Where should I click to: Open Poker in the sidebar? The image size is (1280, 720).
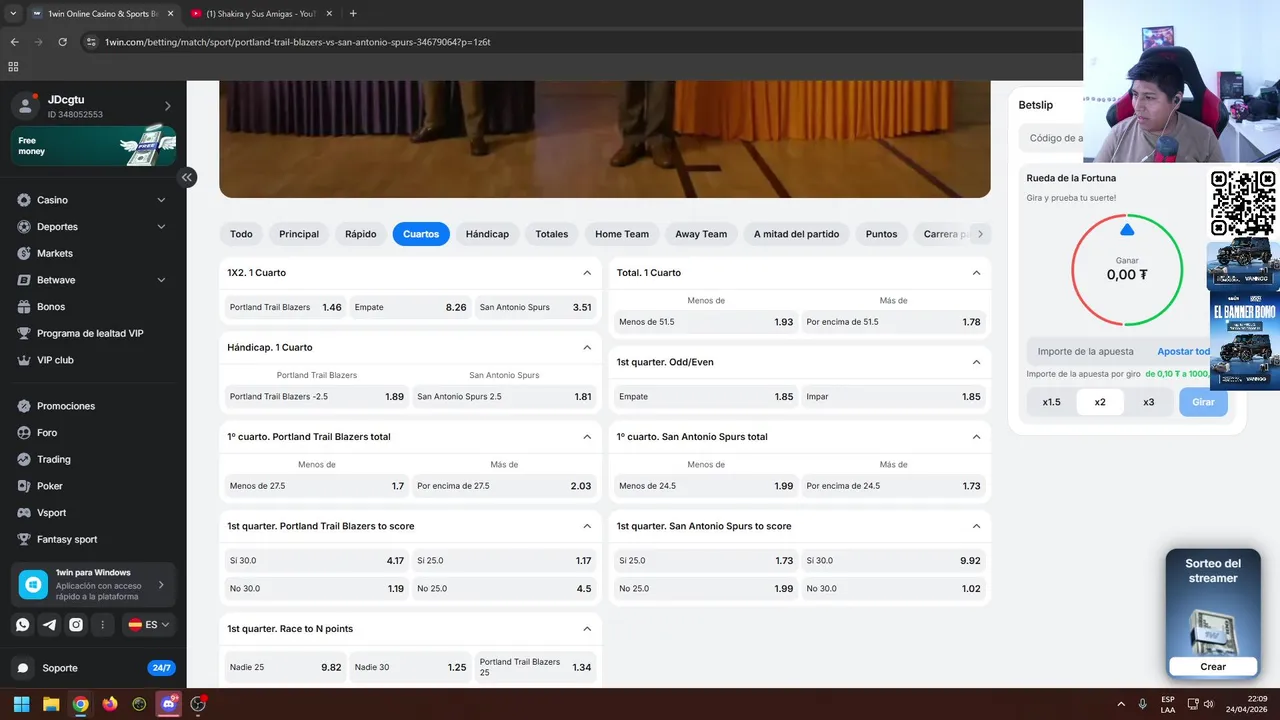click(49, 486)
